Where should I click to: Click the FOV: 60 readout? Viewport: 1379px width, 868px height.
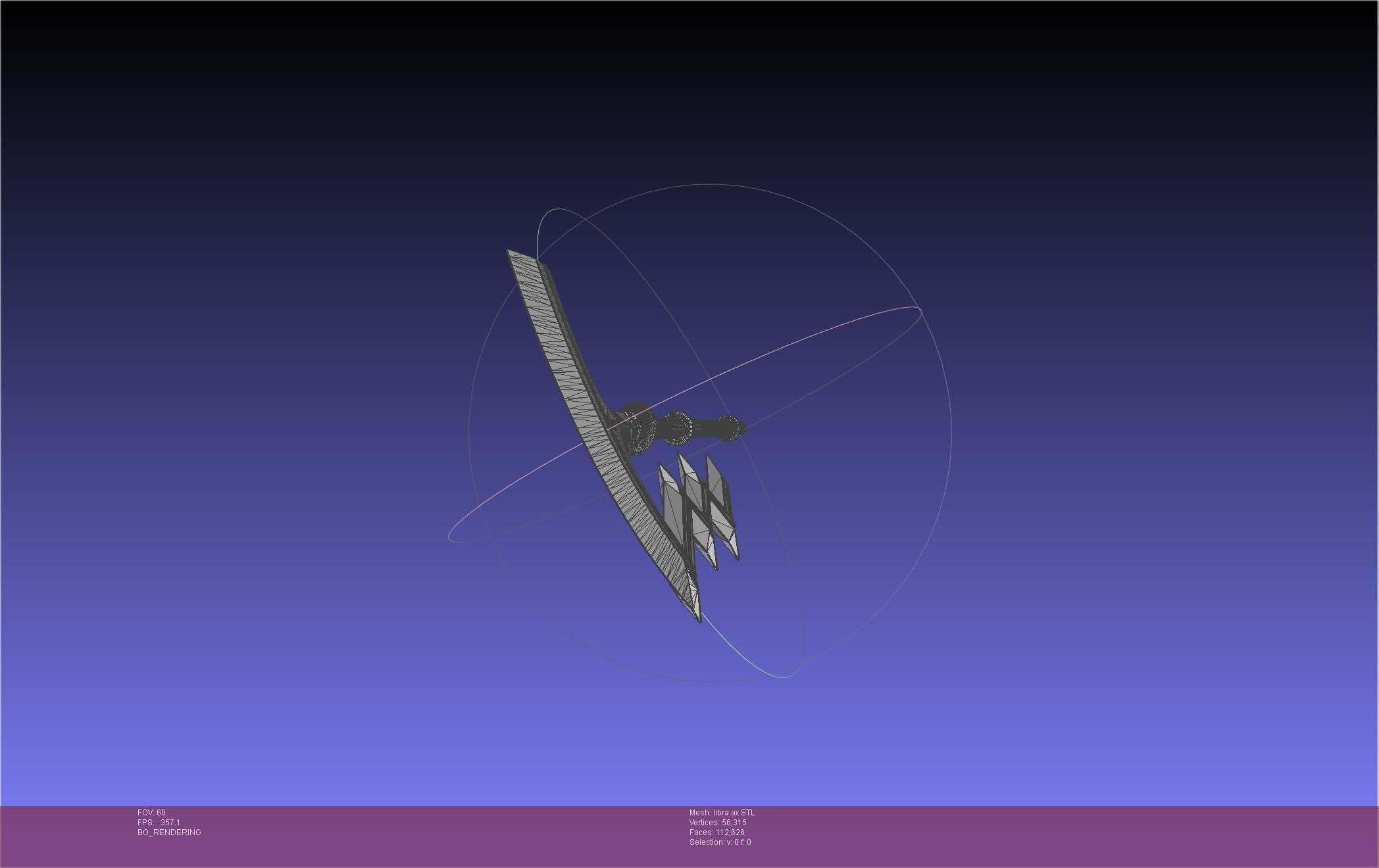coord(151,812)
